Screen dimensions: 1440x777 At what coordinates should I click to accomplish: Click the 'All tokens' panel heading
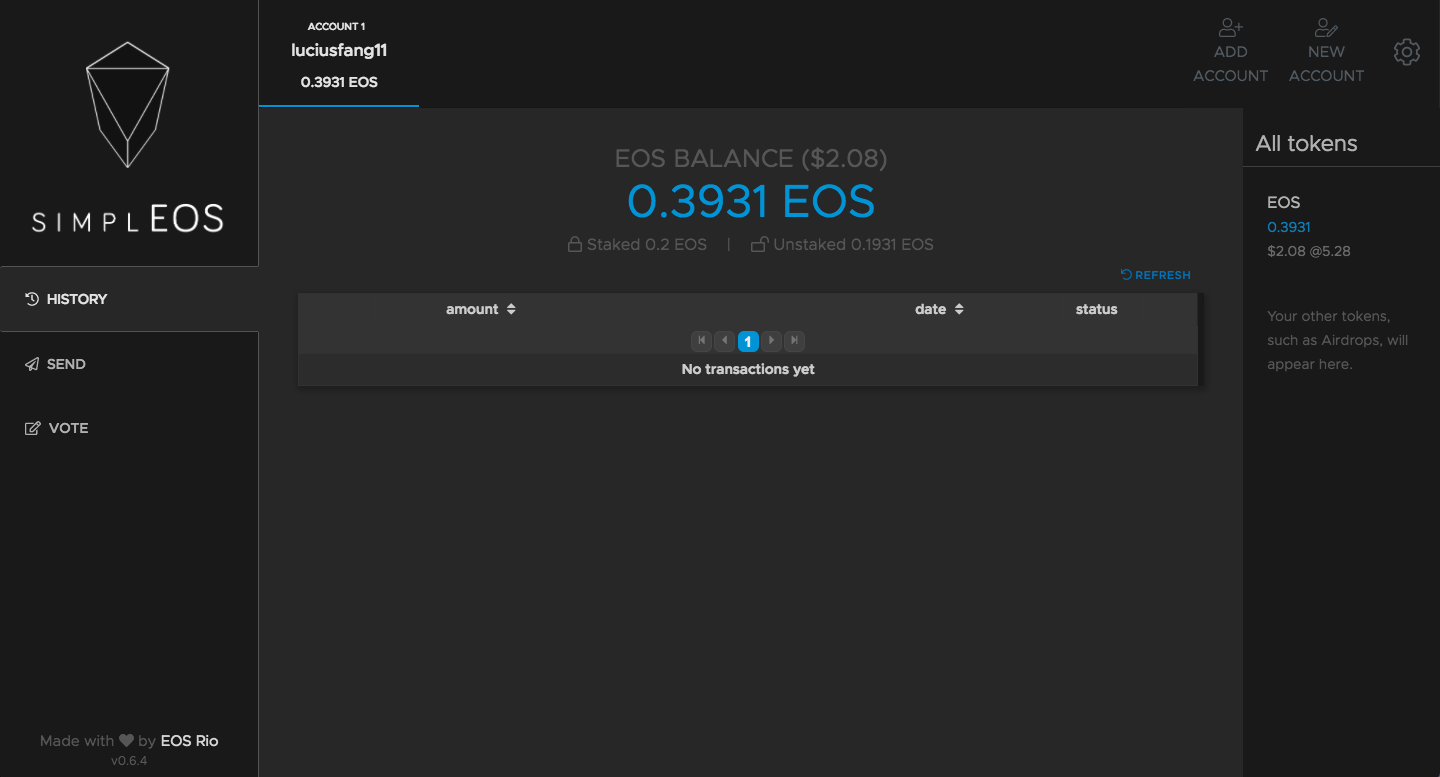coord(1307,143)
